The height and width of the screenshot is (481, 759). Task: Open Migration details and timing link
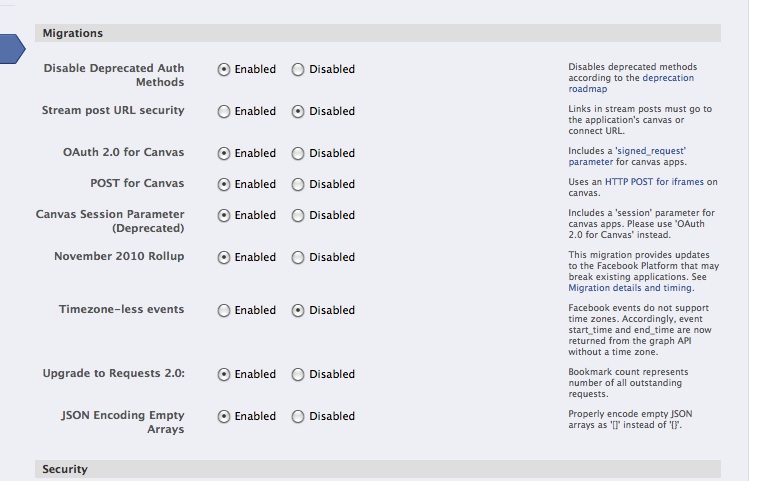click(630, 288)
